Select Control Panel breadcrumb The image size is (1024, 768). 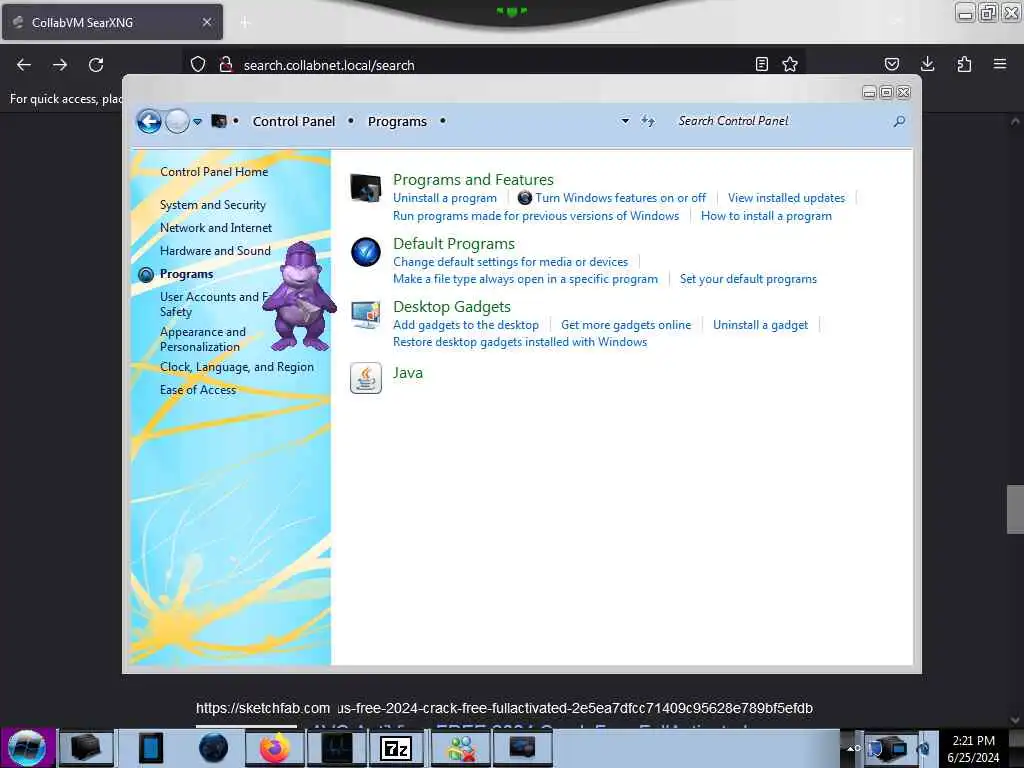(x=293, y=121)
